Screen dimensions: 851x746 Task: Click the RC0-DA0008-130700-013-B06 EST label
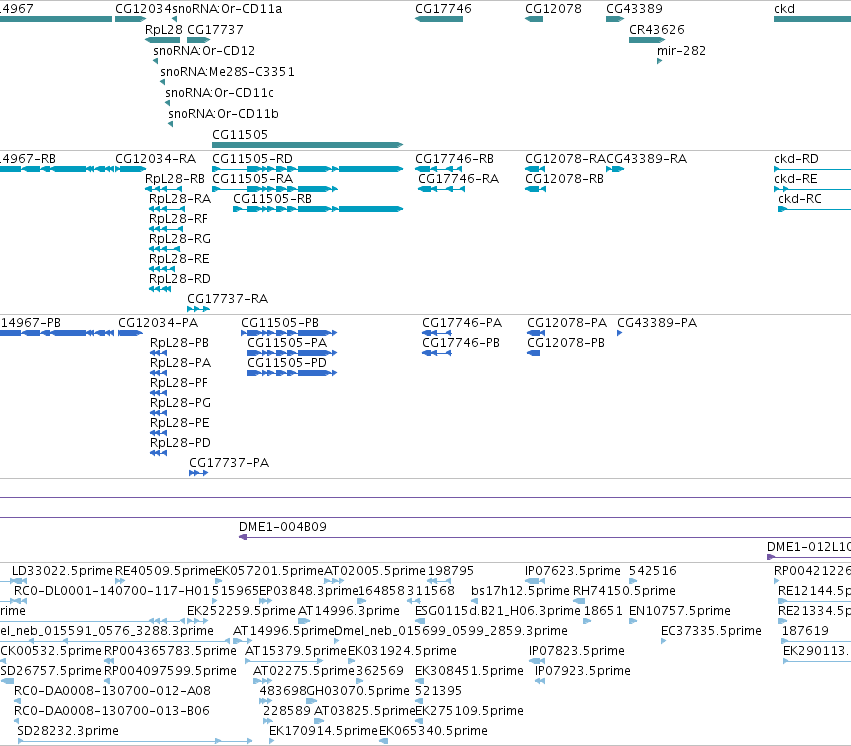[x=112, y=711]
